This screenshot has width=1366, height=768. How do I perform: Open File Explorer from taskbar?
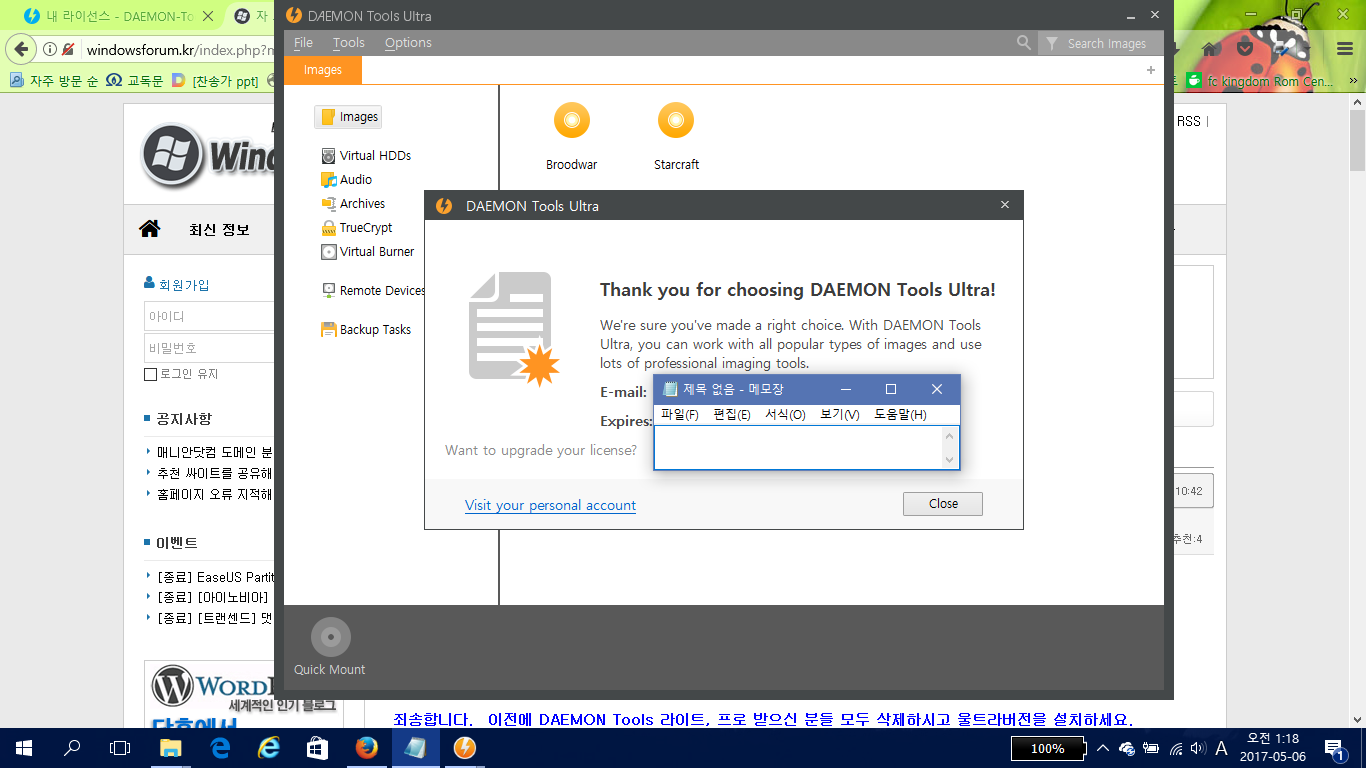click(x=172, y=748)
